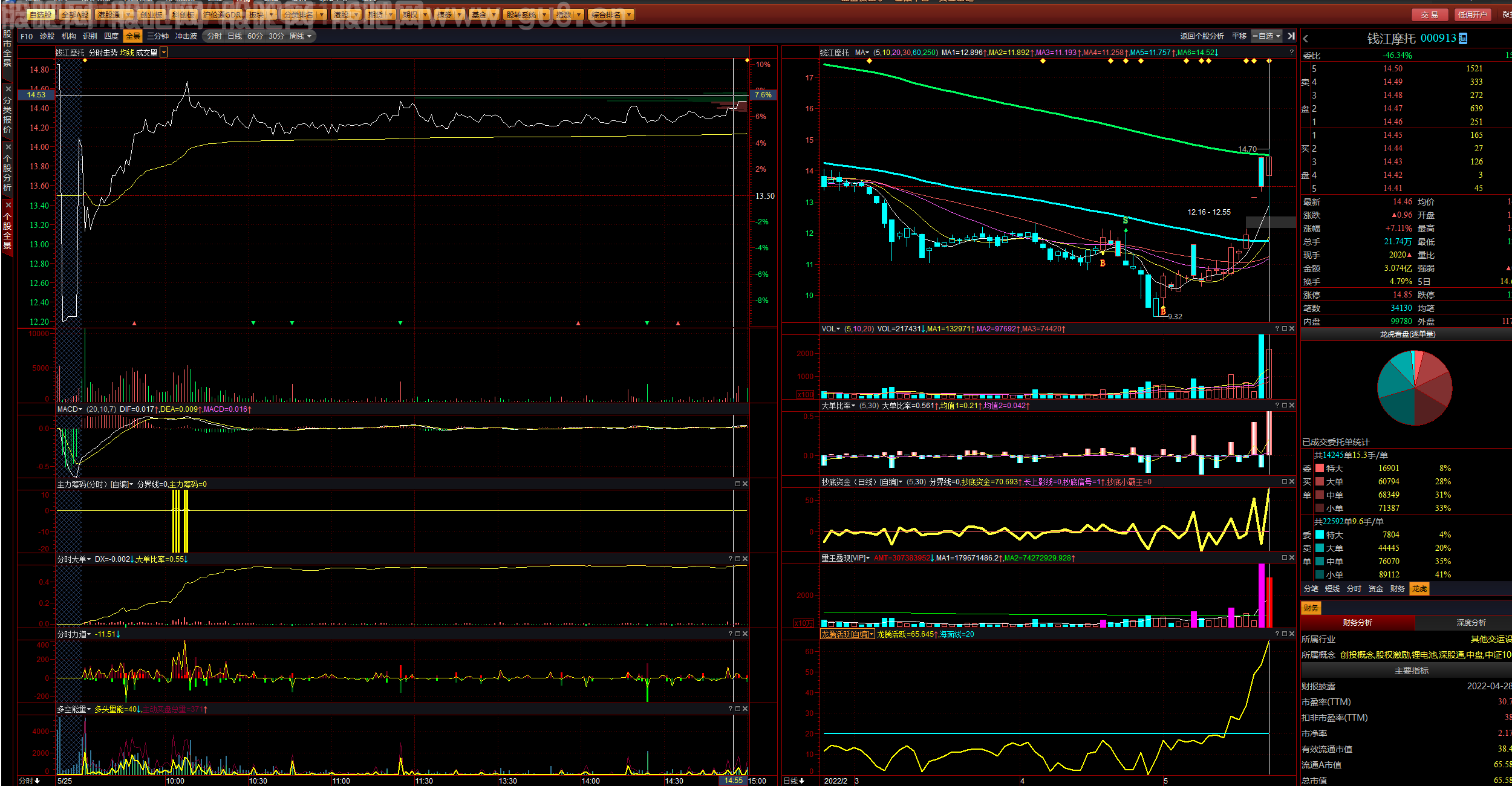Select the sell-5 price 14.50 row
The width and height of the screenshot is (1512, 786).
1406,69
